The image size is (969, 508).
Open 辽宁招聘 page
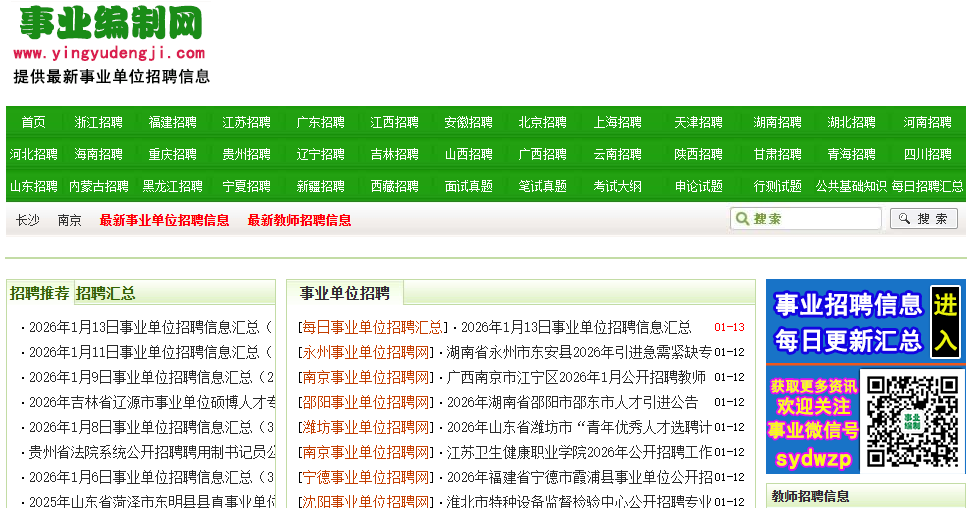321,155
